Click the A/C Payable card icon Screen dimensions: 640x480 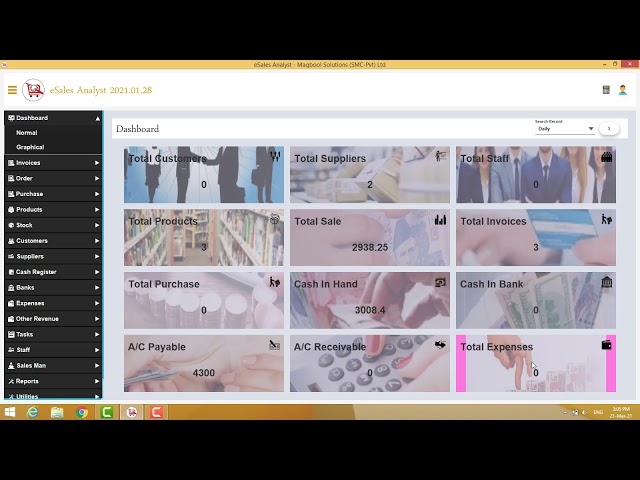[x=275, y=345]
